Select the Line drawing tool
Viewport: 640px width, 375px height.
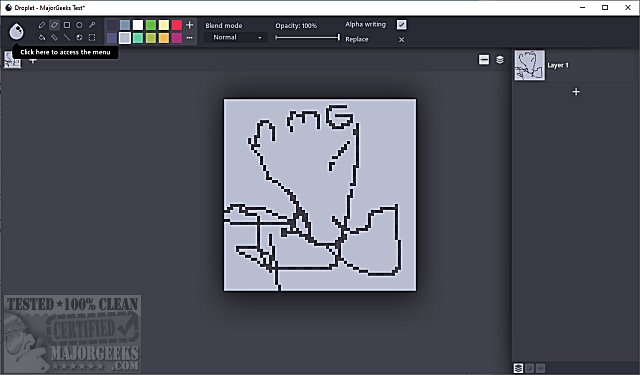tap(67, 38)
